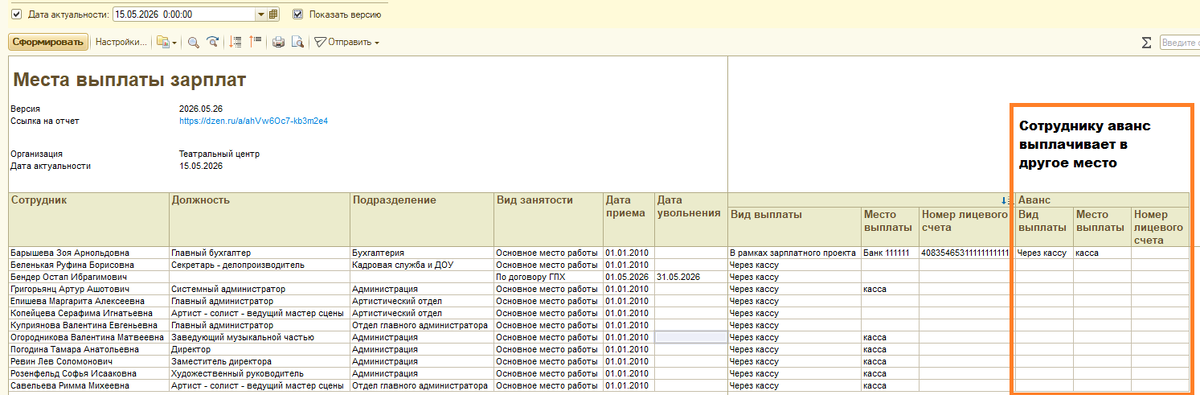Screen dimensions: 1200x395
Task: Click the Сформировать button
Action: [48, 42]
